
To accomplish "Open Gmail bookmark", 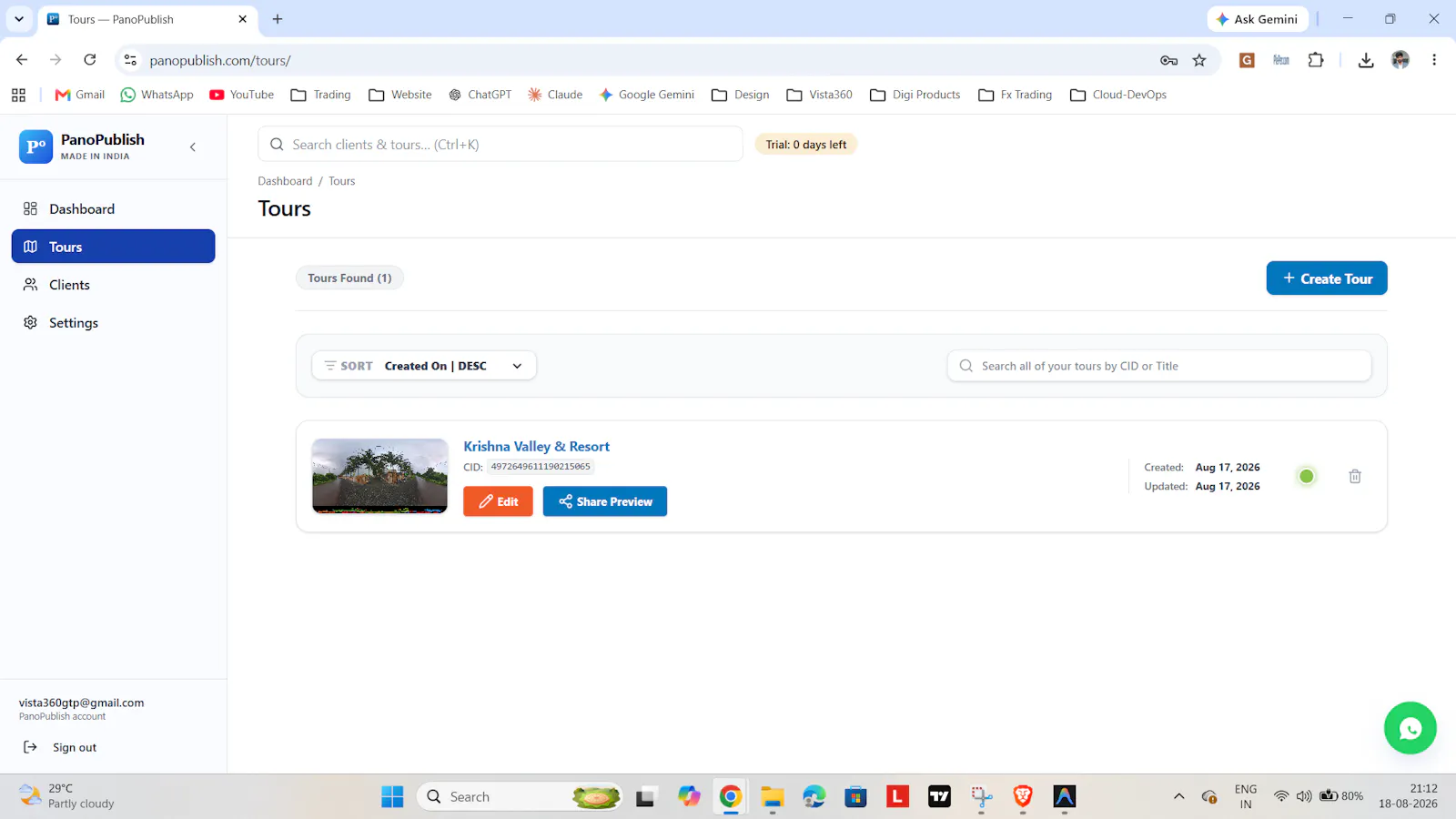I will tap(80, 95).
